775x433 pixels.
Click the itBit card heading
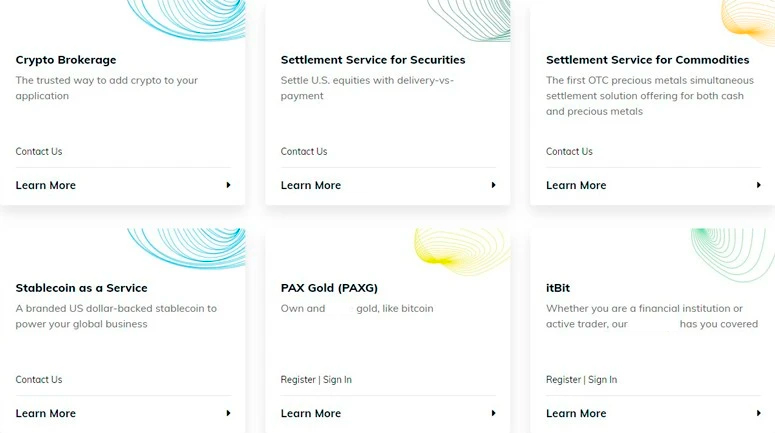pos(558,288)
